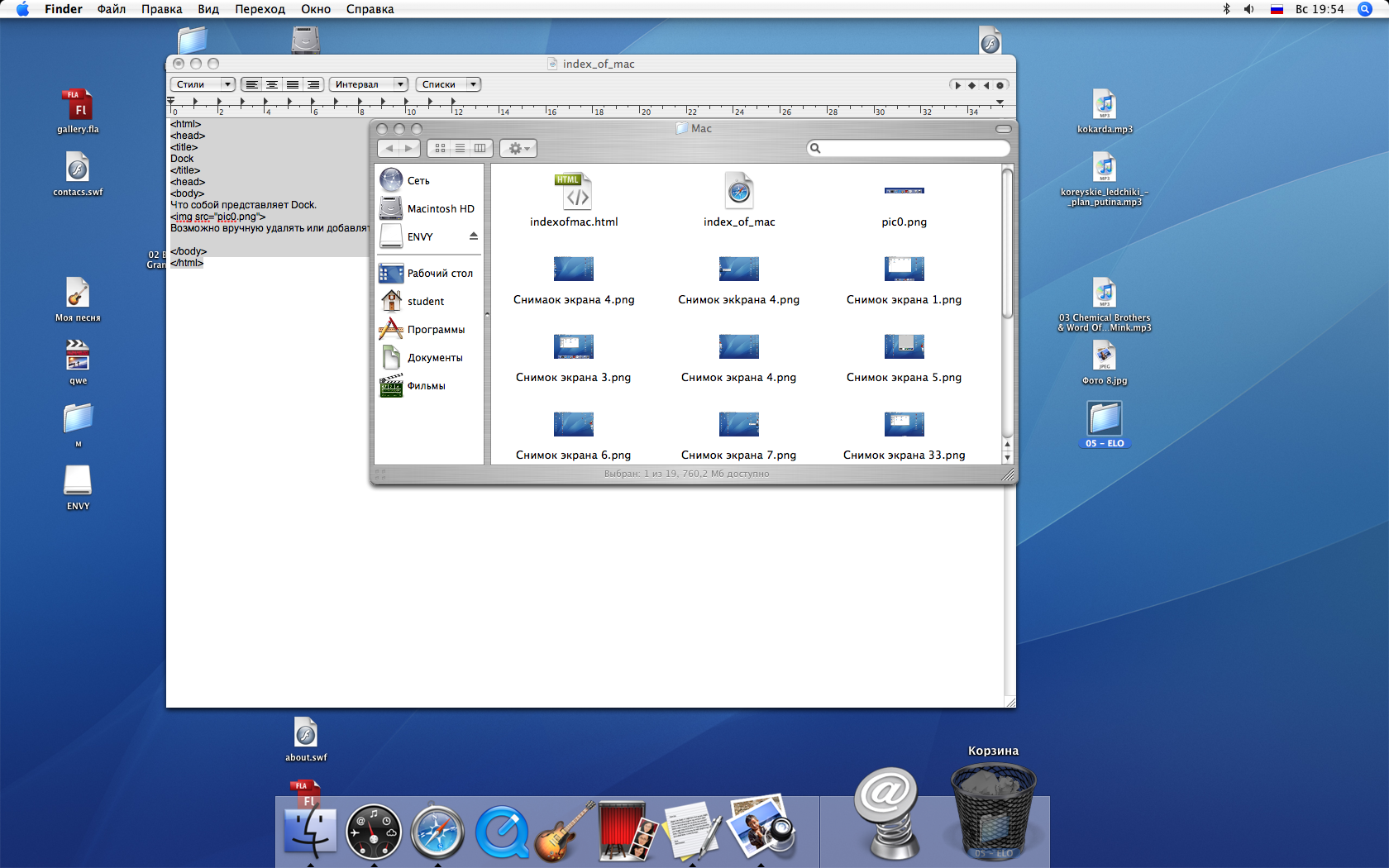
Task: Click the Finder forward arrow button
Action: (x=409, y=148)
